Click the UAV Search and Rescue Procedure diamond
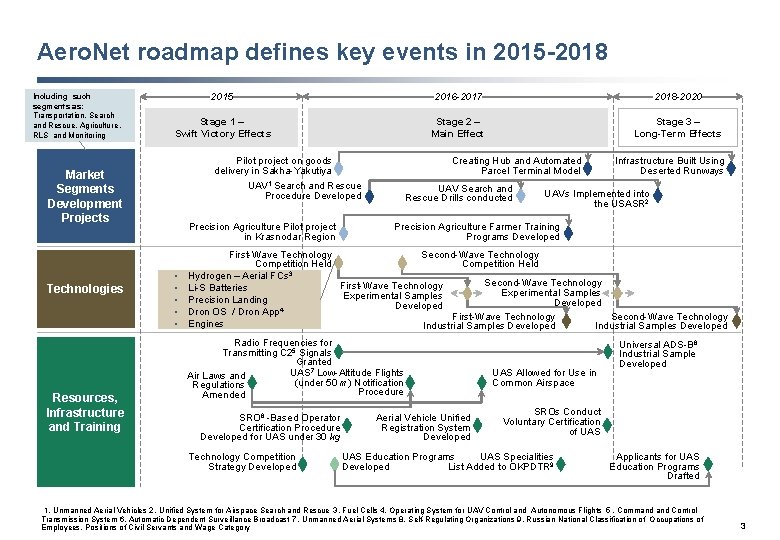 369,196
